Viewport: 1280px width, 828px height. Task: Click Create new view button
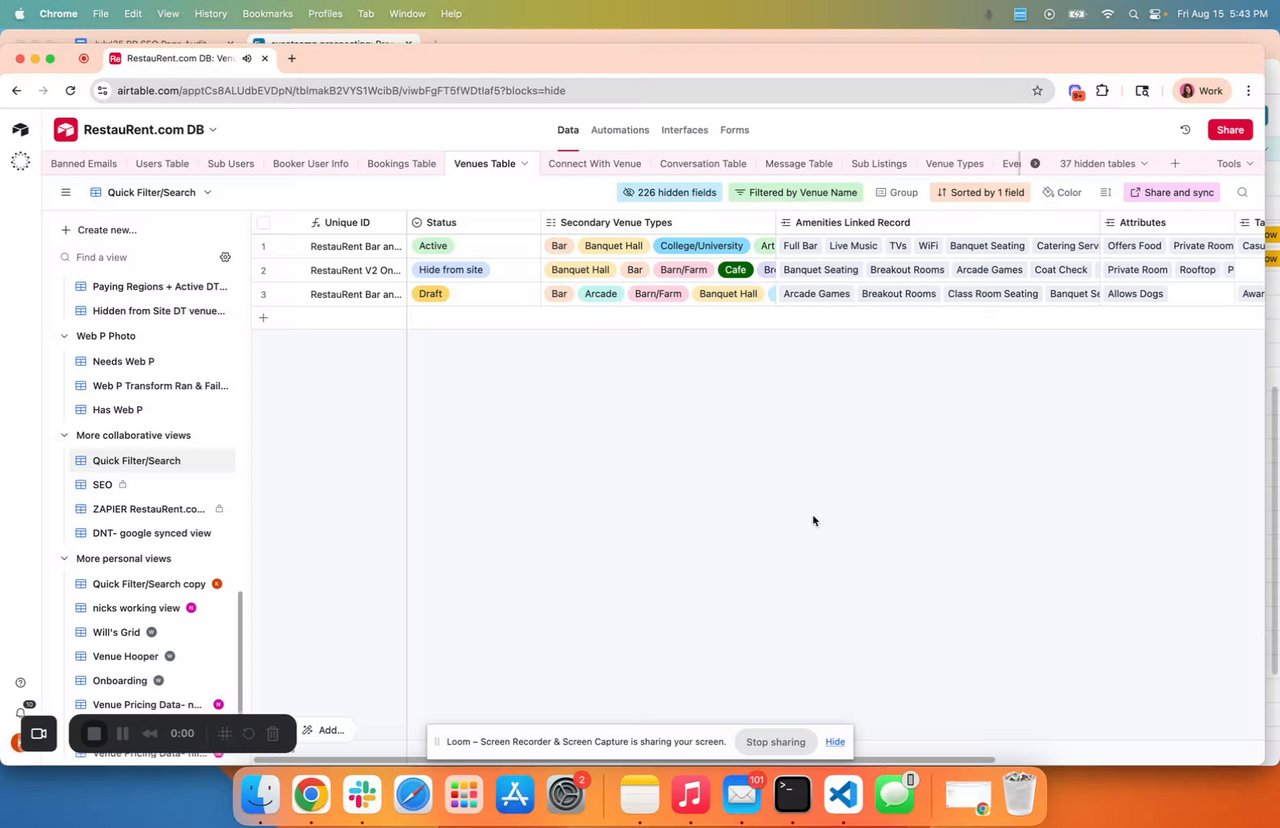coord(99,230)
